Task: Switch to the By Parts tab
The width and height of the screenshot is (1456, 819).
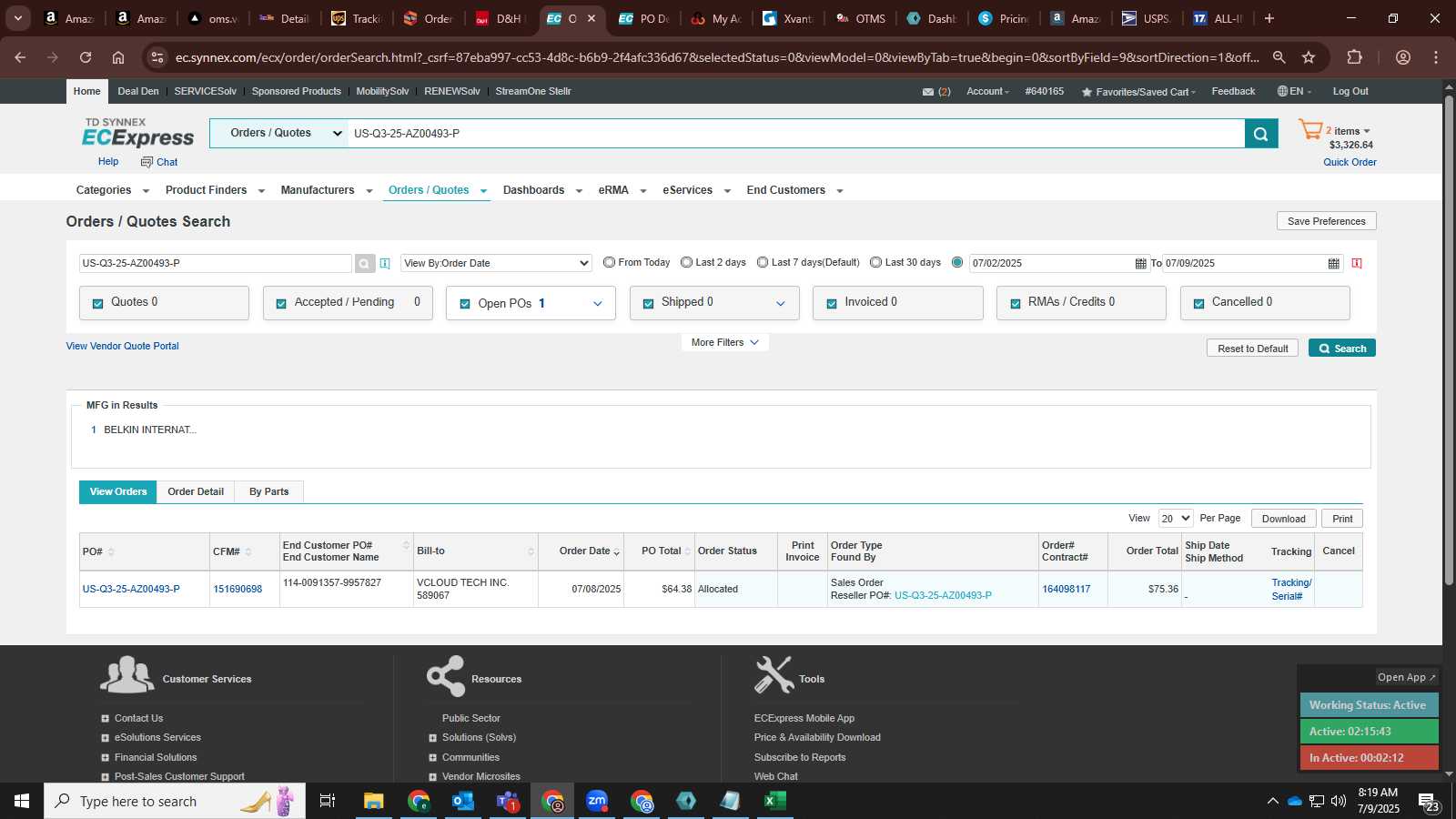Action: (269, 492)
